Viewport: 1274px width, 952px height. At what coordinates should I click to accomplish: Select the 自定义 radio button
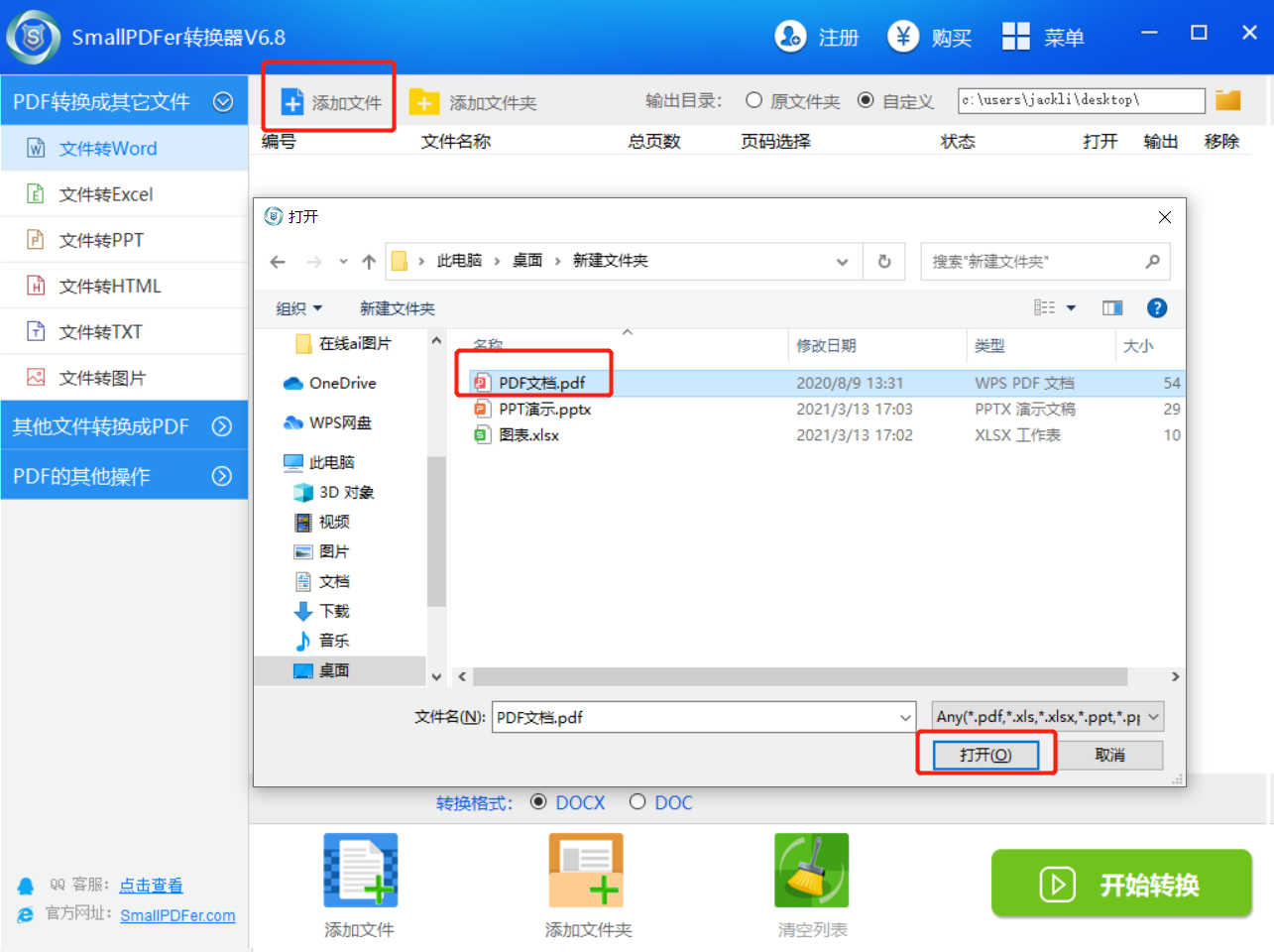[x=866, y=100]
